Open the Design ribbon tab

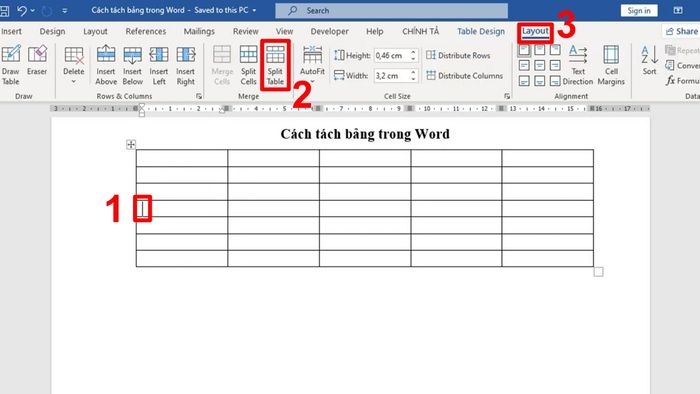tap(52, 31)
